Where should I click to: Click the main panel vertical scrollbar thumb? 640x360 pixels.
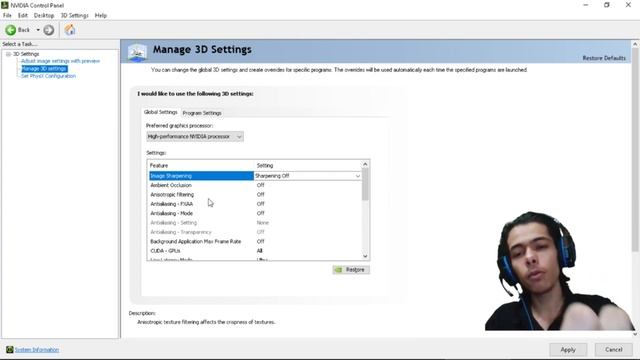tap(635, 150)
